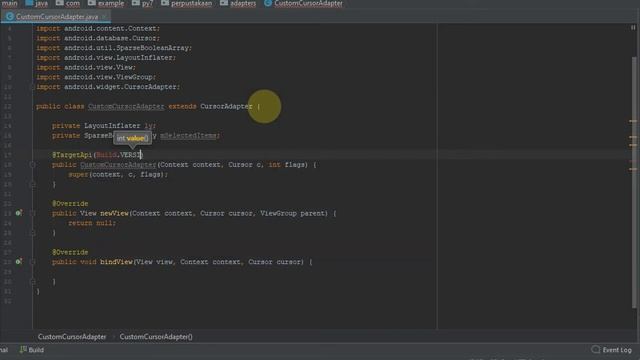
Task: Click the 'import android.widget.CursorAdapter' line
Action: [x=108, y=87]
